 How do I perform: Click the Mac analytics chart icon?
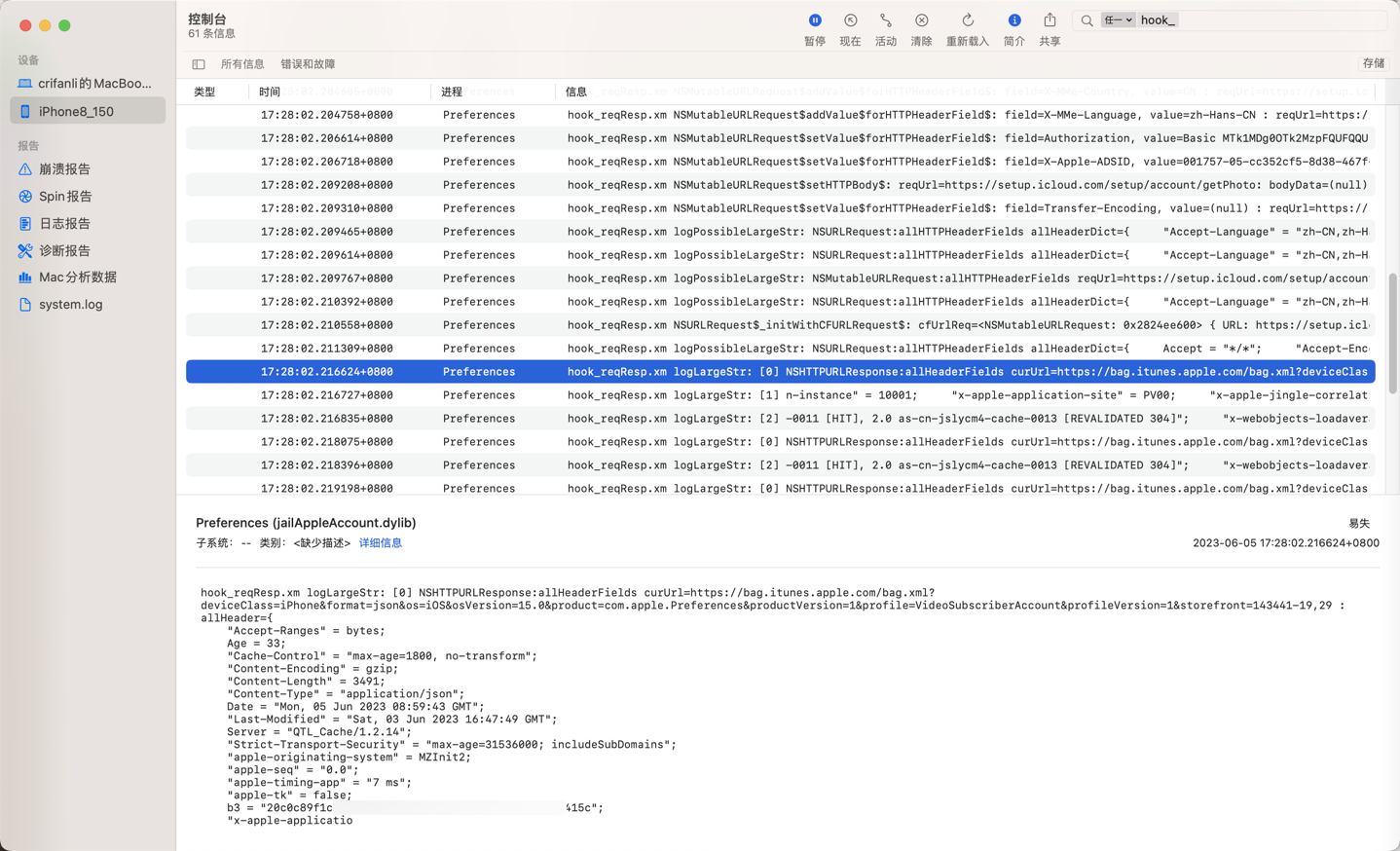point(25,277)
